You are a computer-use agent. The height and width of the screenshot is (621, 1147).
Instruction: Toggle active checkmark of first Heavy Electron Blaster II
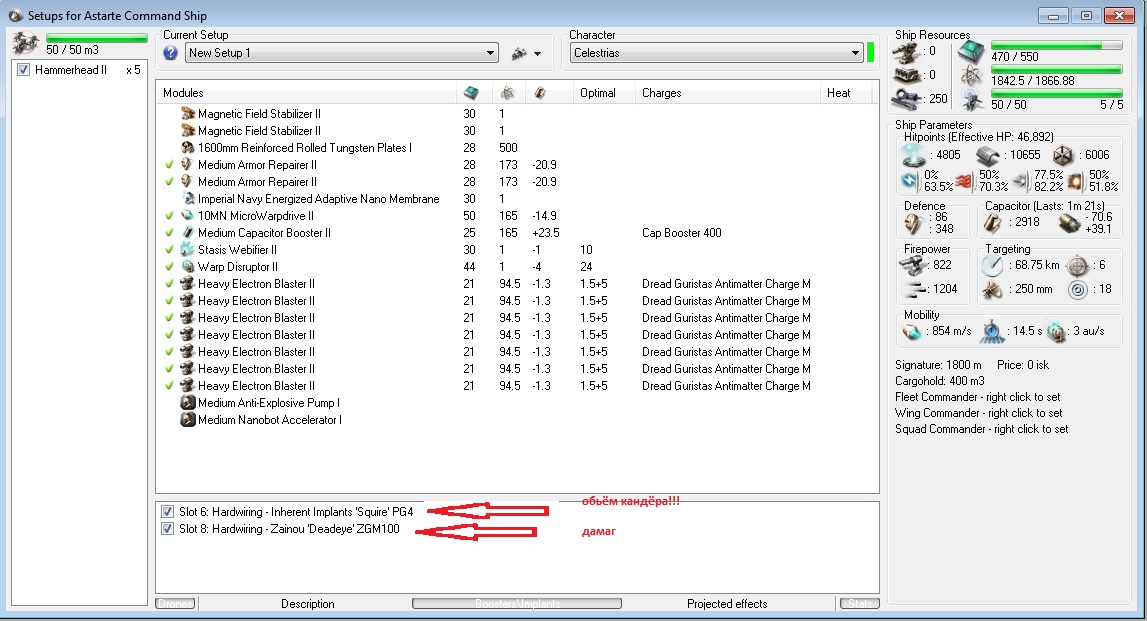170,284
